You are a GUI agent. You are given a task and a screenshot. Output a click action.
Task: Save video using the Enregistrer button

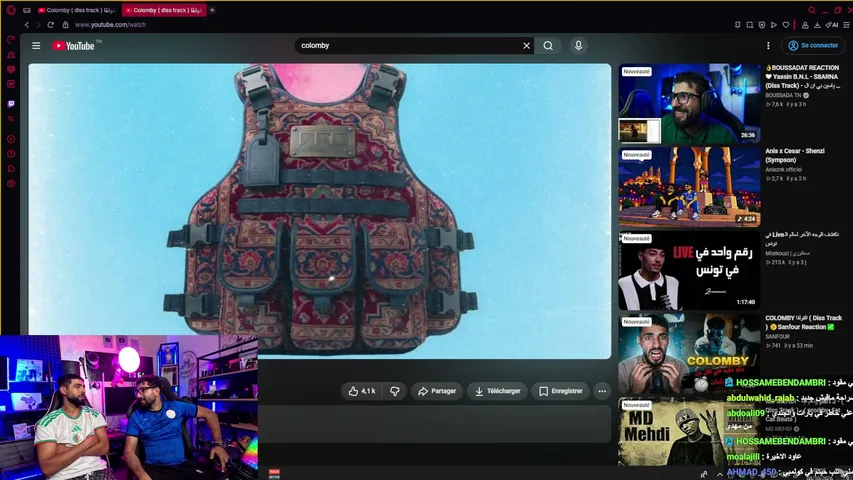click(560, 391)
